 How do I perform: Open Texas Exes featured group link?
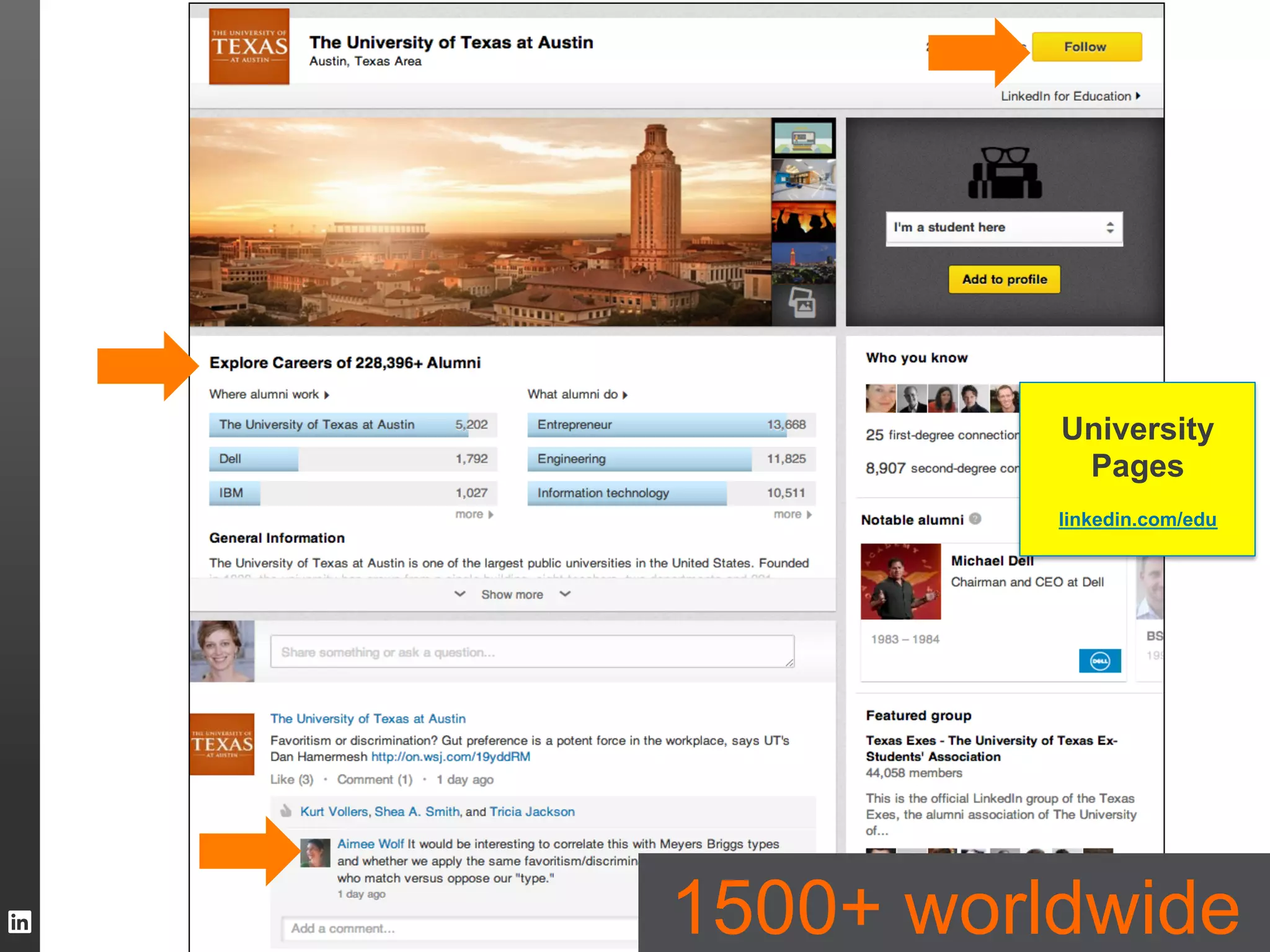pyautogui.click(x=992, y=749)
